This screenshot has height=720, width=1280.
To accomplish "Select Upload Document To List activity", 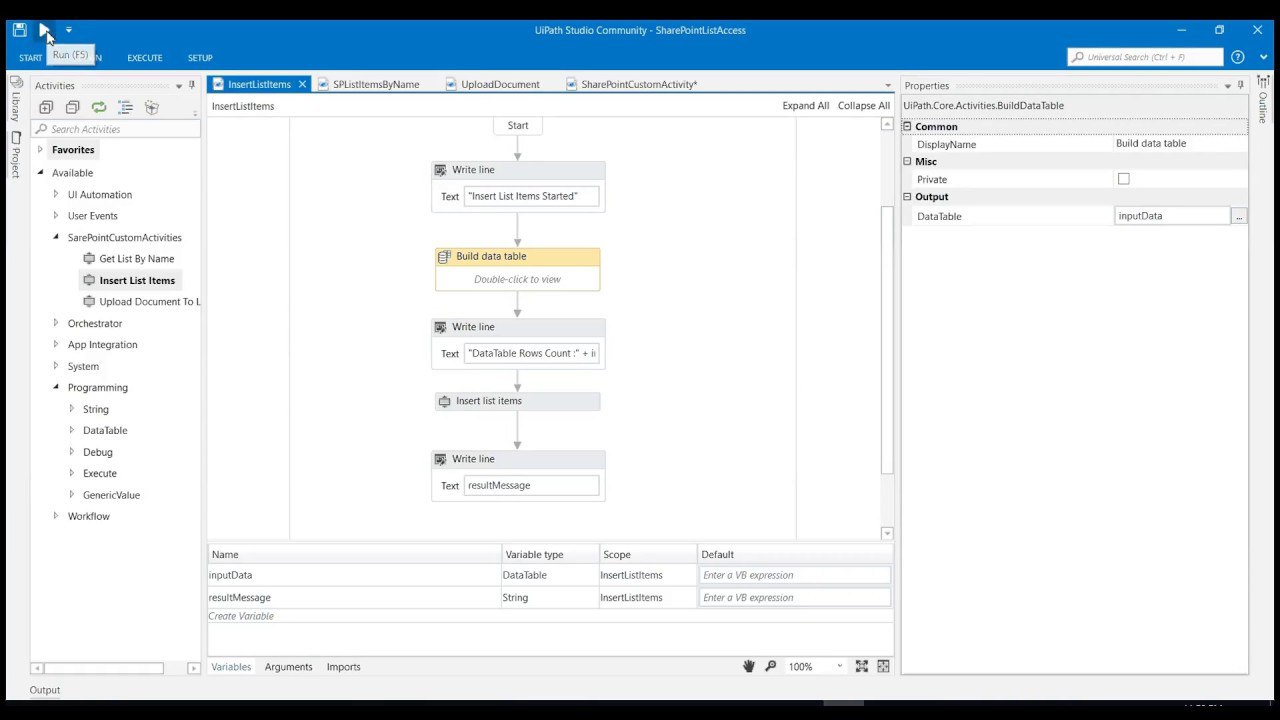I will [x=141, y=302].
